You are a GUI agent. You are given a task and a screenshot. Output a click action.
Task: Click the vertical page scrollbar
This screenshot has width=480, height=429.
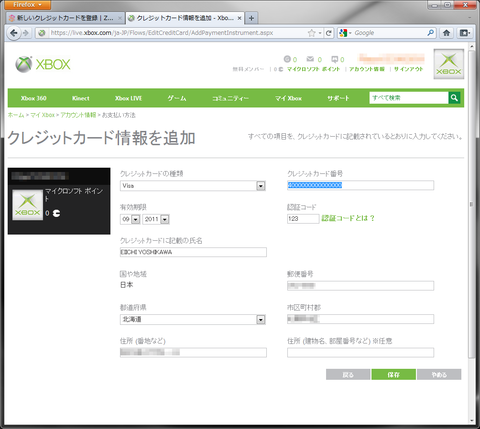(471, 205)
